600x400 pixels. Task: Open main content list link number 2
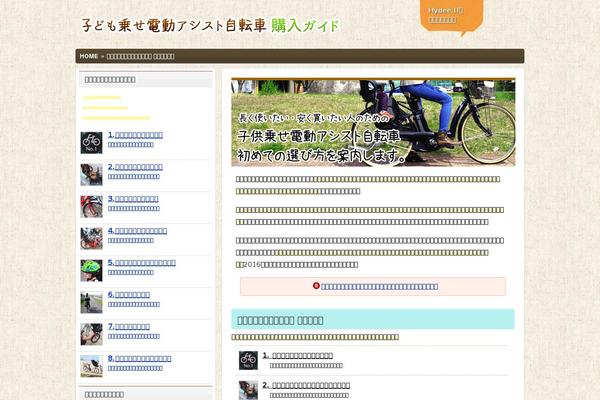[x=306, y=385]
